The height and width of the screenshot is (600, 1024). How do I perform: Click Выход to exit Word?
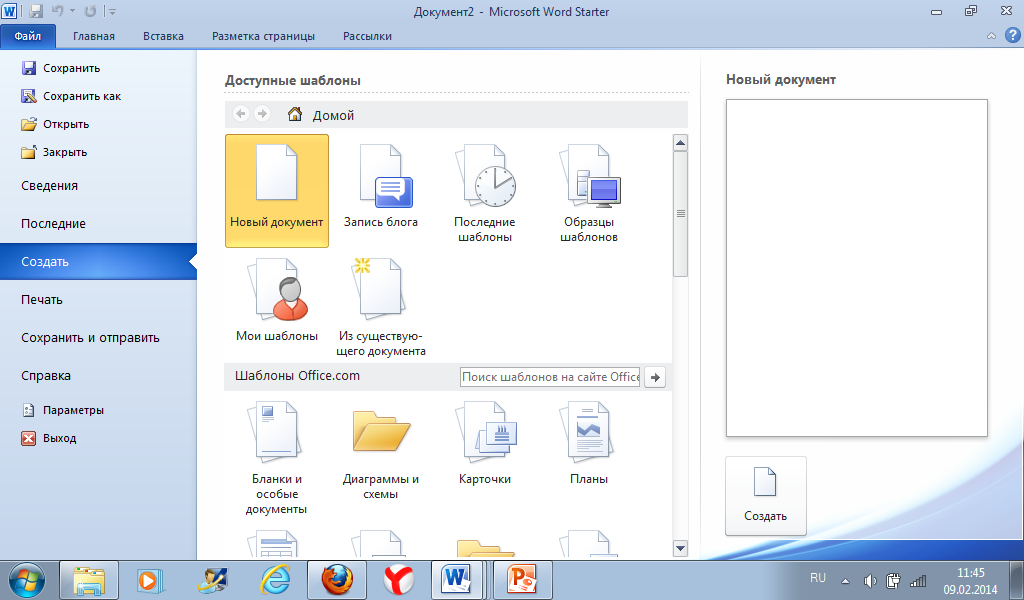click(x=49, y=438)
